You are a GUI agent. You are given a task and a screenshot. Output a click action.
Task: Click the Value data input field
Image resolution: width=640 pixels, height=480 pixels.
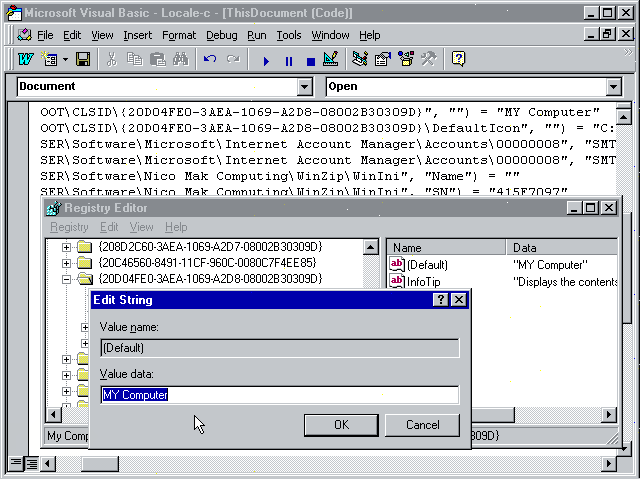pos(280,395)
